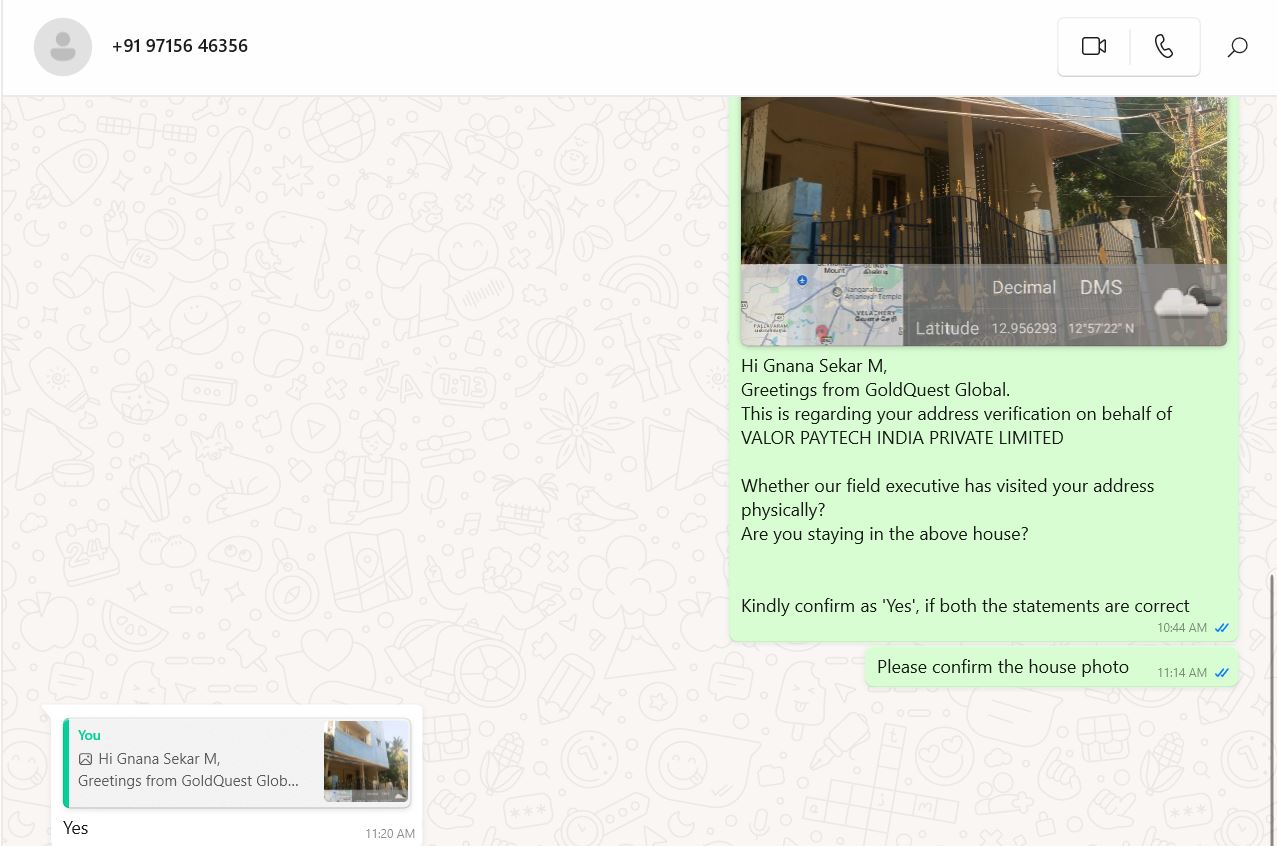Start a video call with the contact
1277x846 pixels.
pyautogui.click(x=1094, y=46)
